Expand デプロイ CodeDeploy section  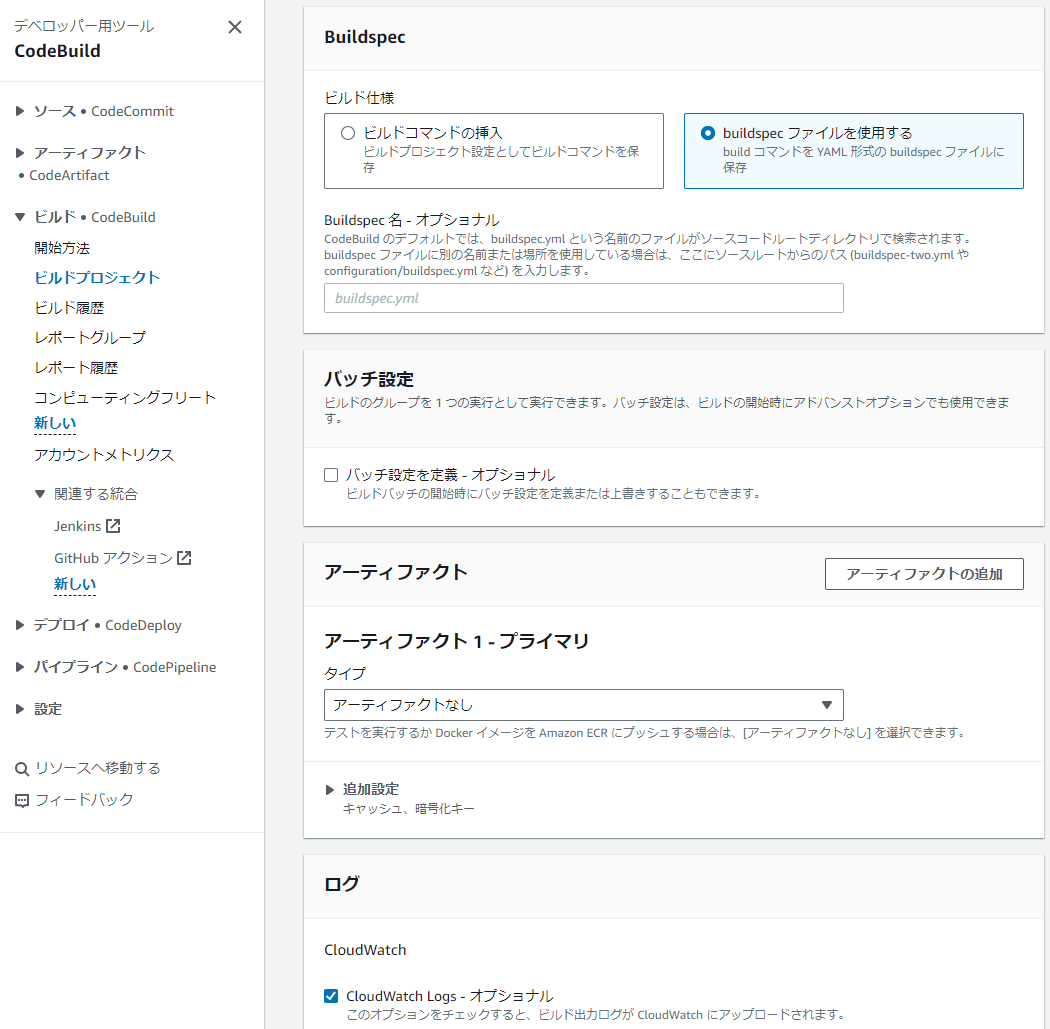click(x=20, y=625)
